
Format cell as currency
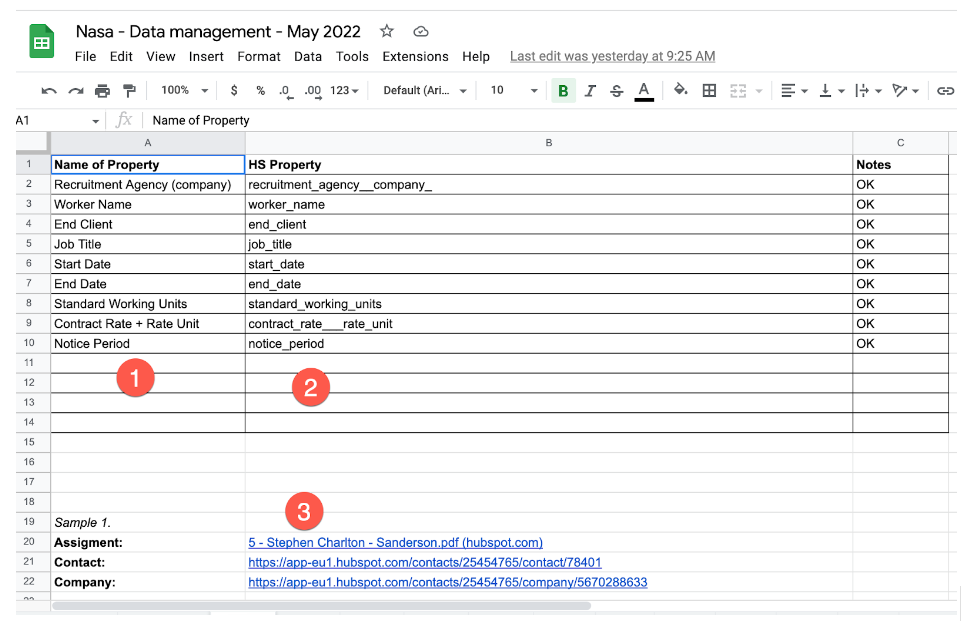[234, 91]
